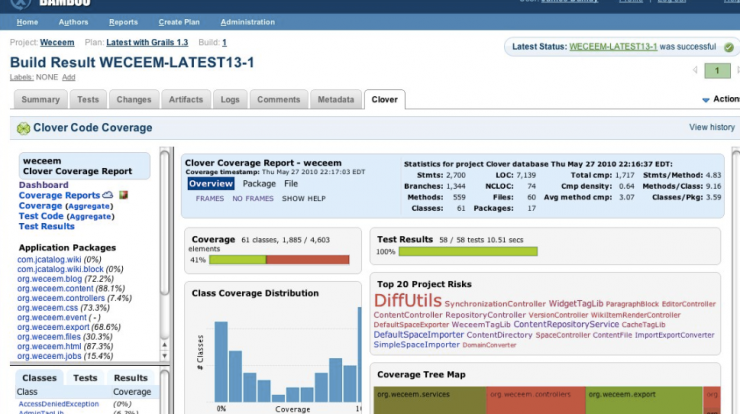Select the Package tab in Clover report

coord(259,184)
